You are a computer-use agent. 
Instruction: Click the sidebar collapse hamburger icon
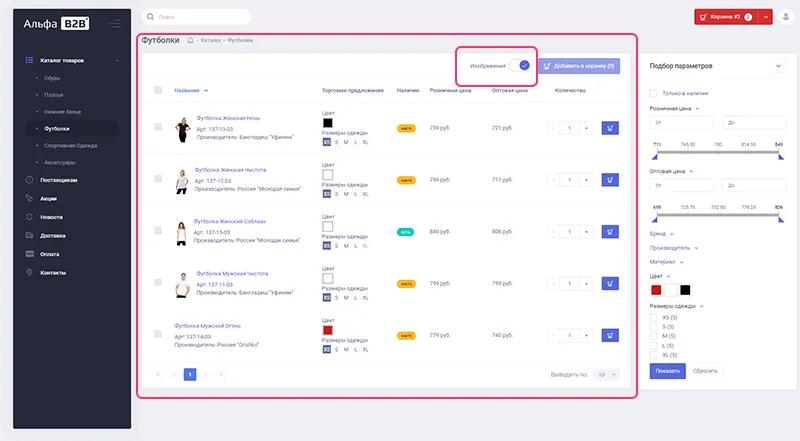(117, 22)
